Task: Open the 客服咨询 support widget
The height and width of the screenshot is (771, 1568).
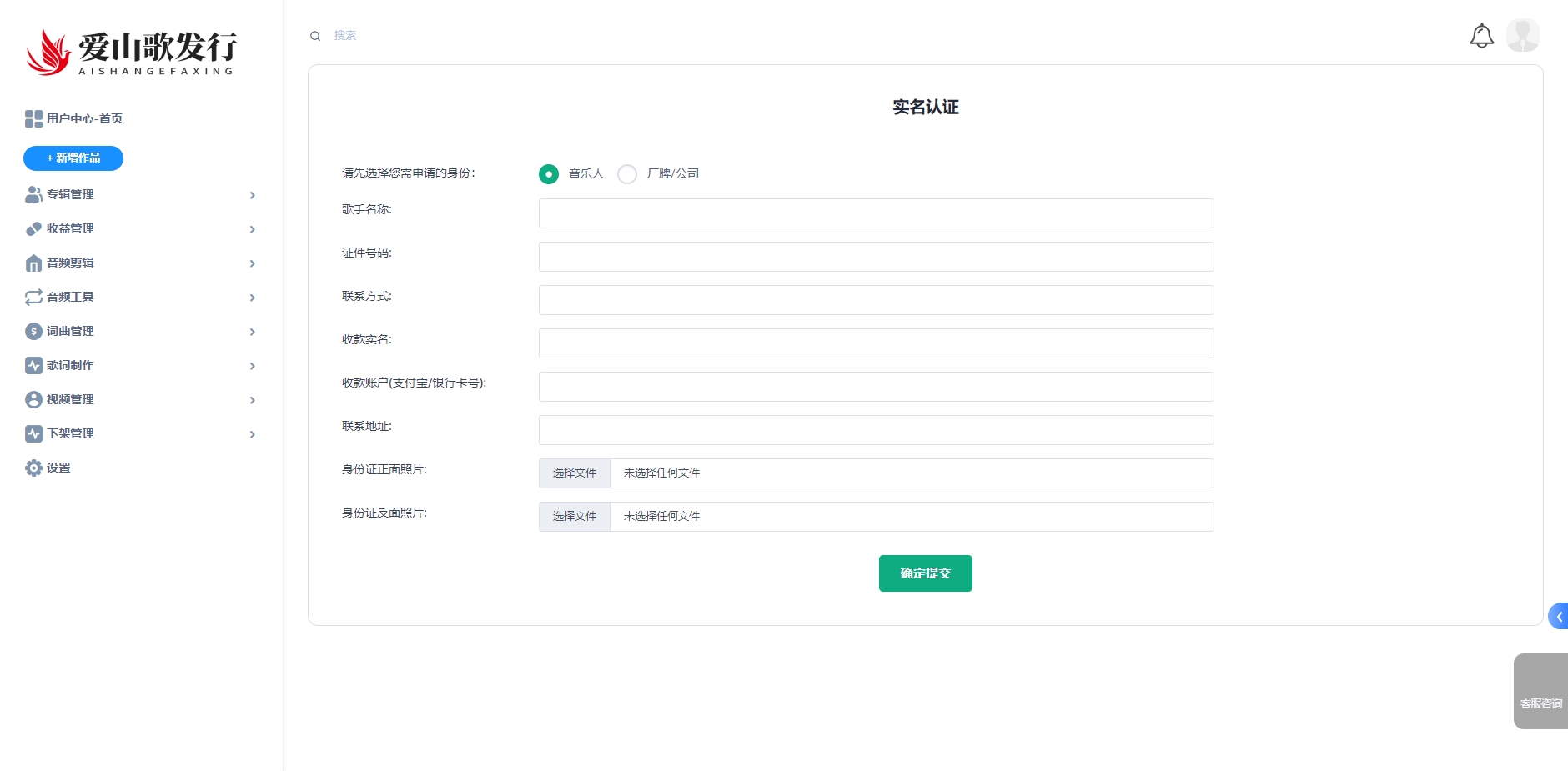Action: [x=1540, y=692]
